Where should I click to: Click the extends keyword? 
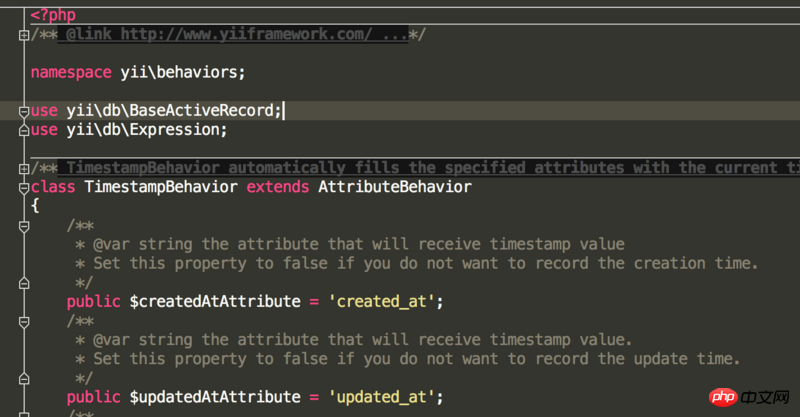[x=278, y=187]
